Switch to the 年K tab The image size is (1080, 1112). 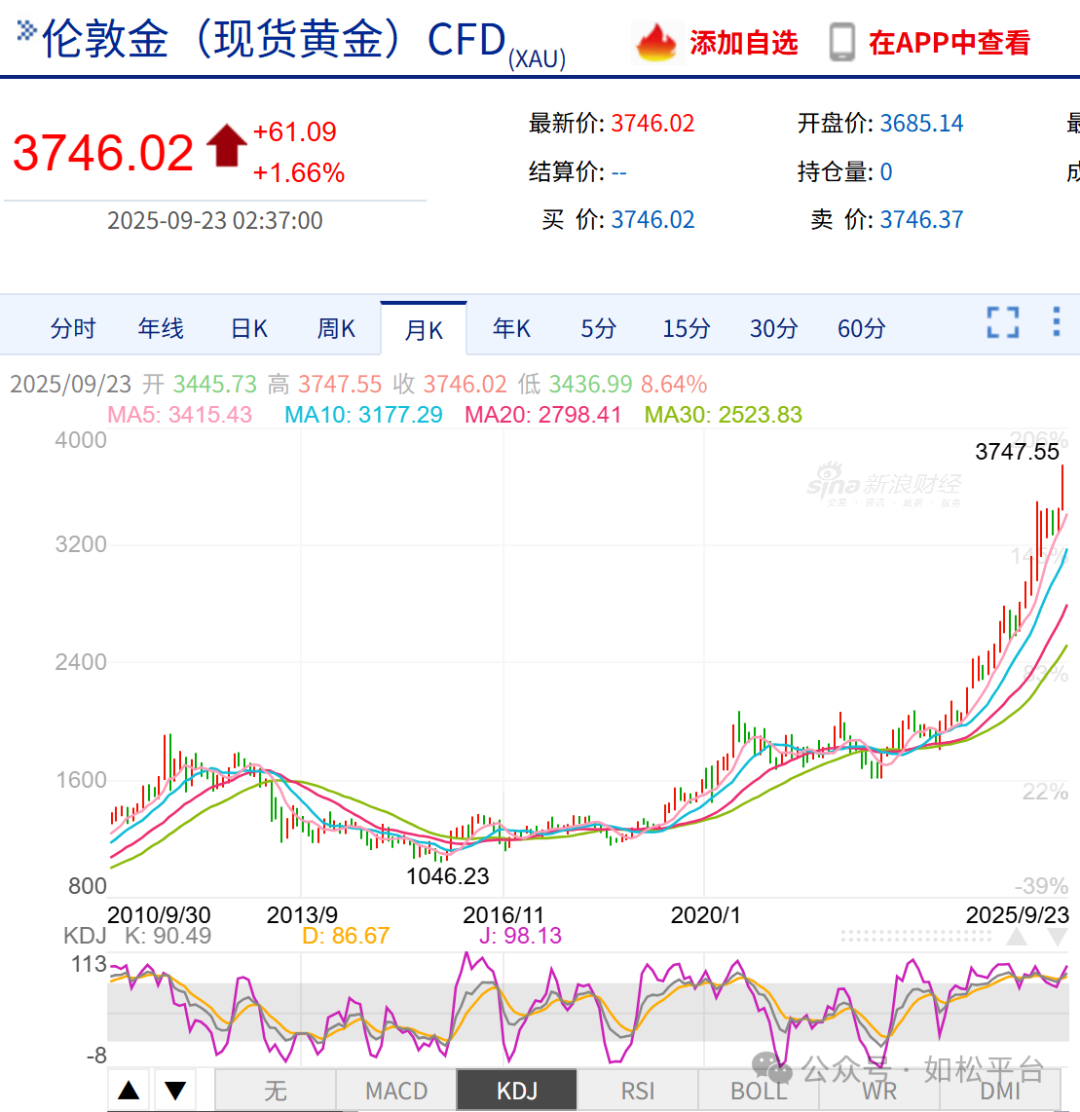pos(511,328)
